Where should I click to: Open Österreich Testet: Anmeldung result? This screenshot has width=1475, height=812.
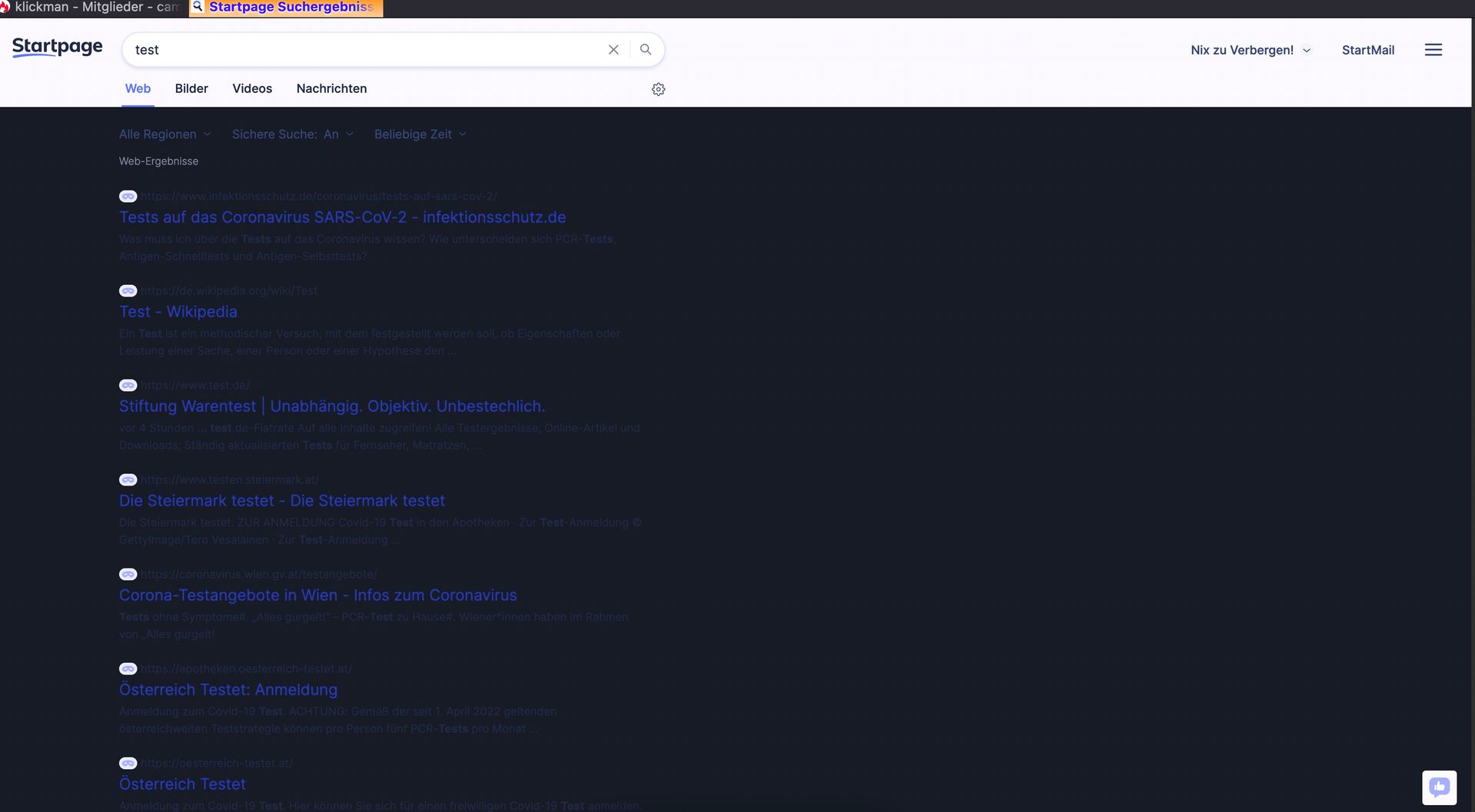[x=228, y=690]
